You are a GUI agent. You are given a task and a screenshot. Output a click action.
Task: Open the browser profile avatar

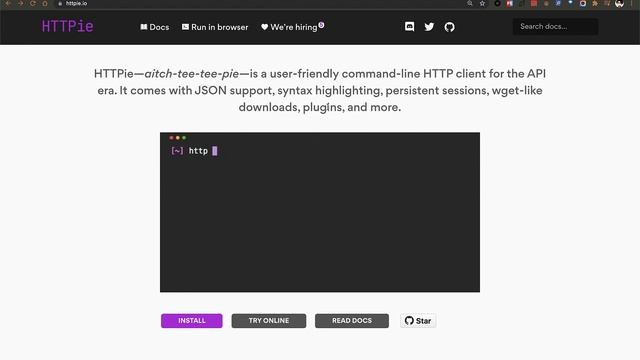[620, 4]
